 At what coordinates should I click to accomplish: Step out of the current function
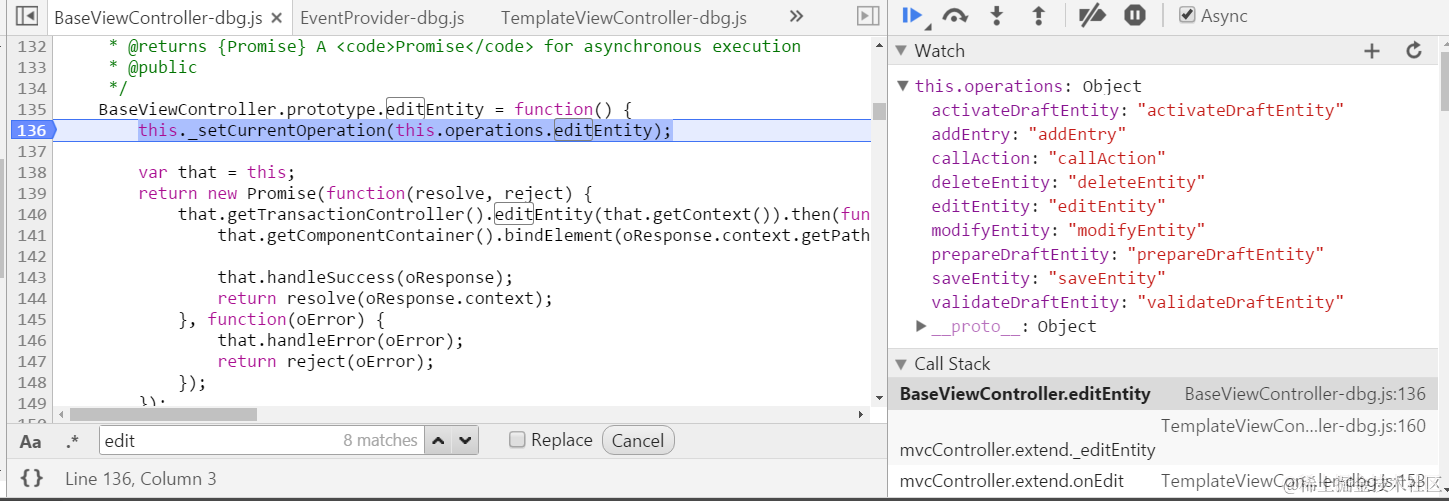pyautogui.click(x=1038, y=15)
